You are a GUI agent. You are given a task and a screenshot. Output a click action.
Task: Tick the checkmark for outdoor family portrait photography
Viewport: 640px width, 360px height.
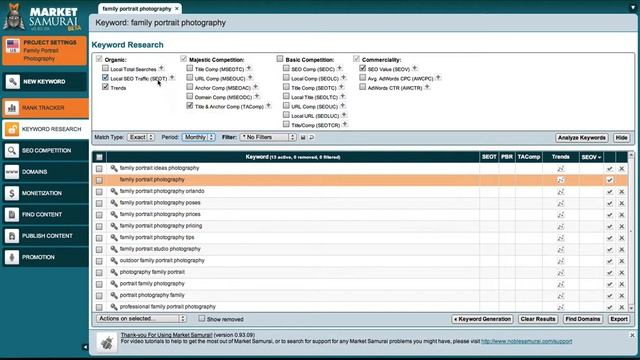coord(609,261)
